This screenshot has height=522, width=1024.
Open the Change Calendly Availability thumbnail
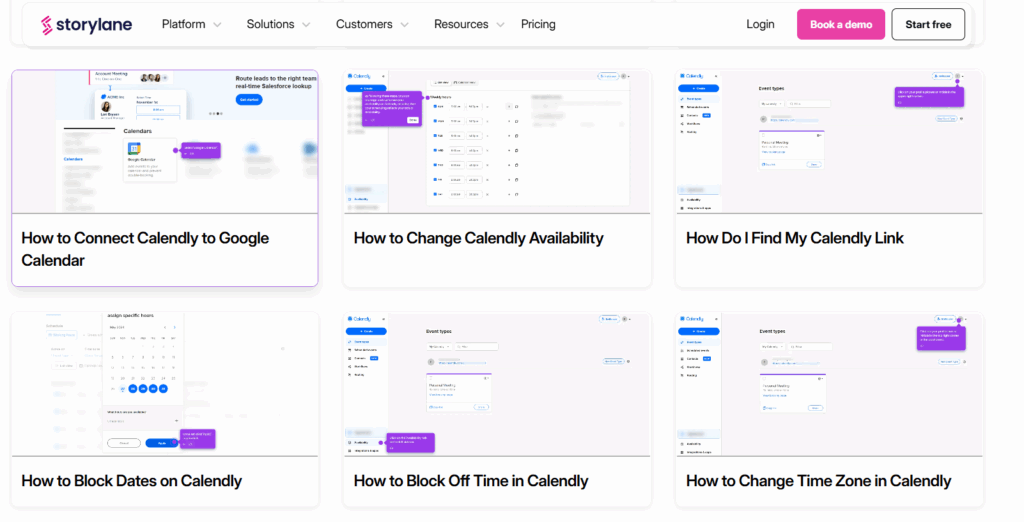tap(497, 142)
